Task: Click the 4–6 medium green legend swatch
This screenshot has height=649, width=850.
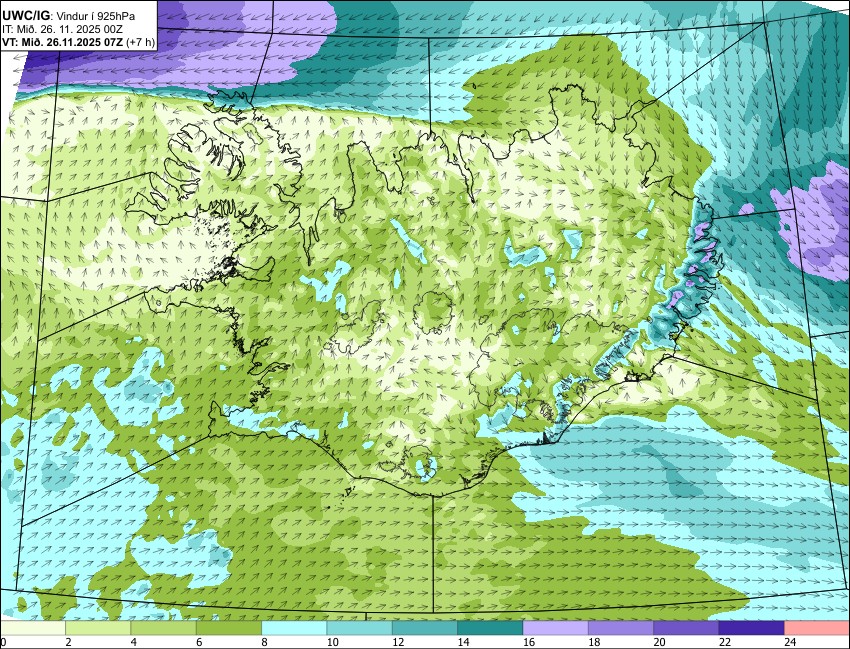Action: (x=163, y=628)
